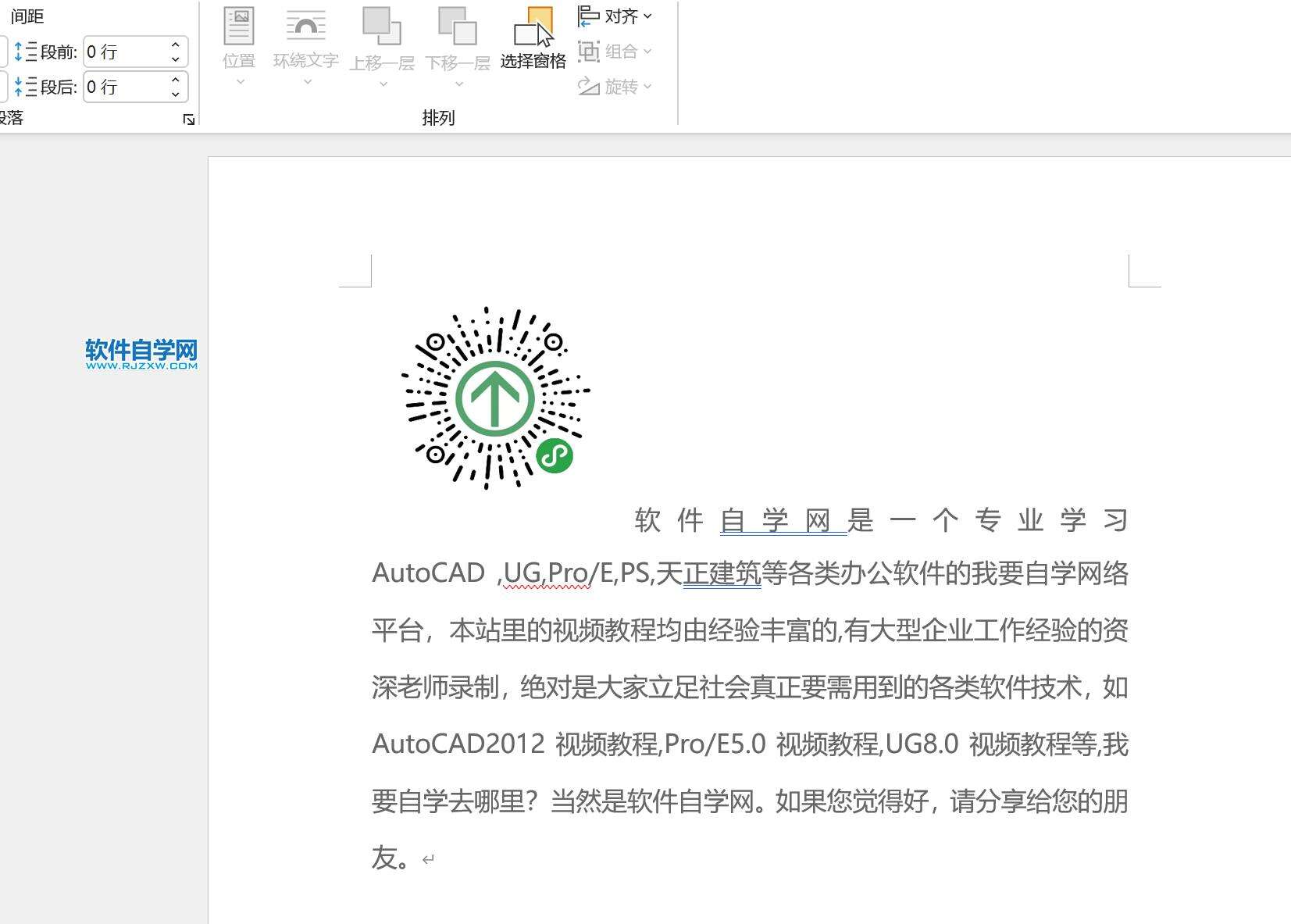The width and height of the screenshot is (1291, 924).
Task: Click the 位置 (Position) icon
Action: pyautogui.click(x=239, y=27)
